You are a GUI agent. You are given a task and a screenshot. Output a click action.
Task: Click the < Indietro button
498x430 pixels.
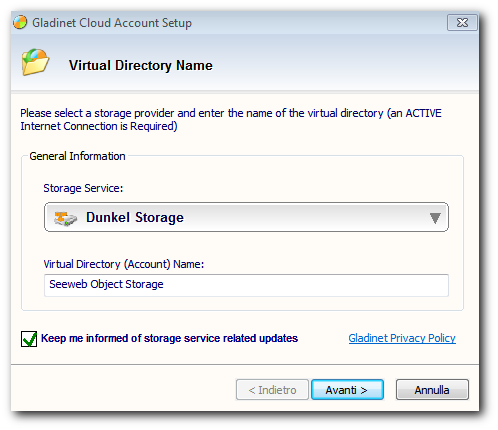pyautogui.click(x=272, y=389)
